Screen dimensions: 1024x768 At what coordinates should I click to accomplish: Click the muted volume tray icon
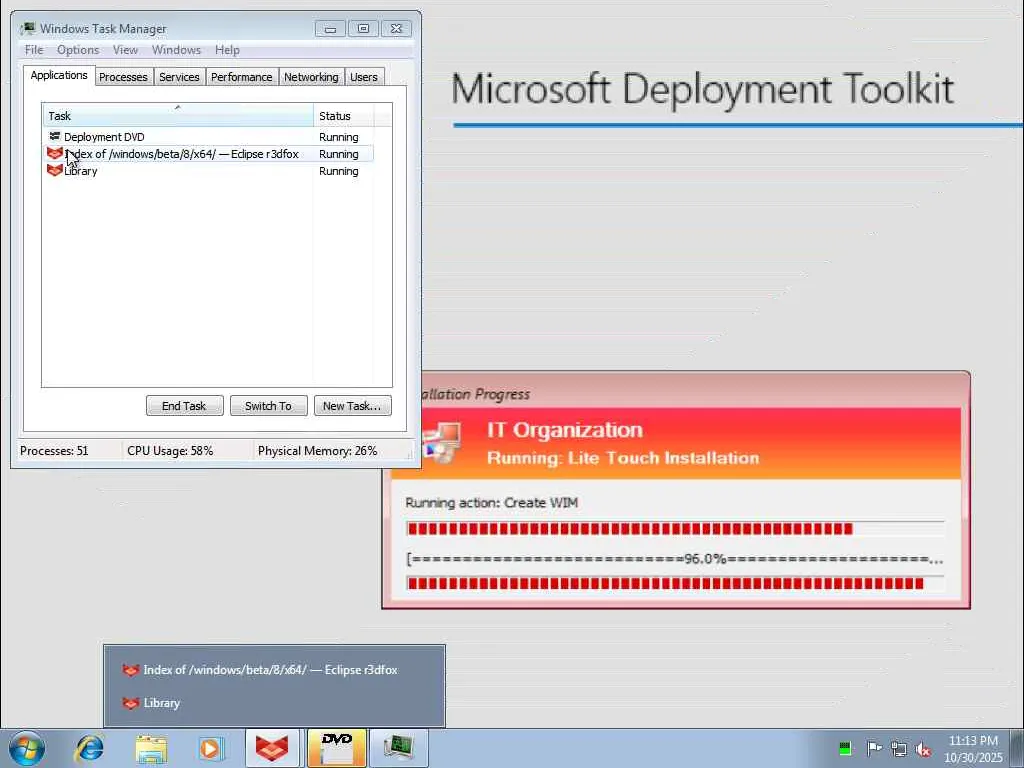(923, 749)
